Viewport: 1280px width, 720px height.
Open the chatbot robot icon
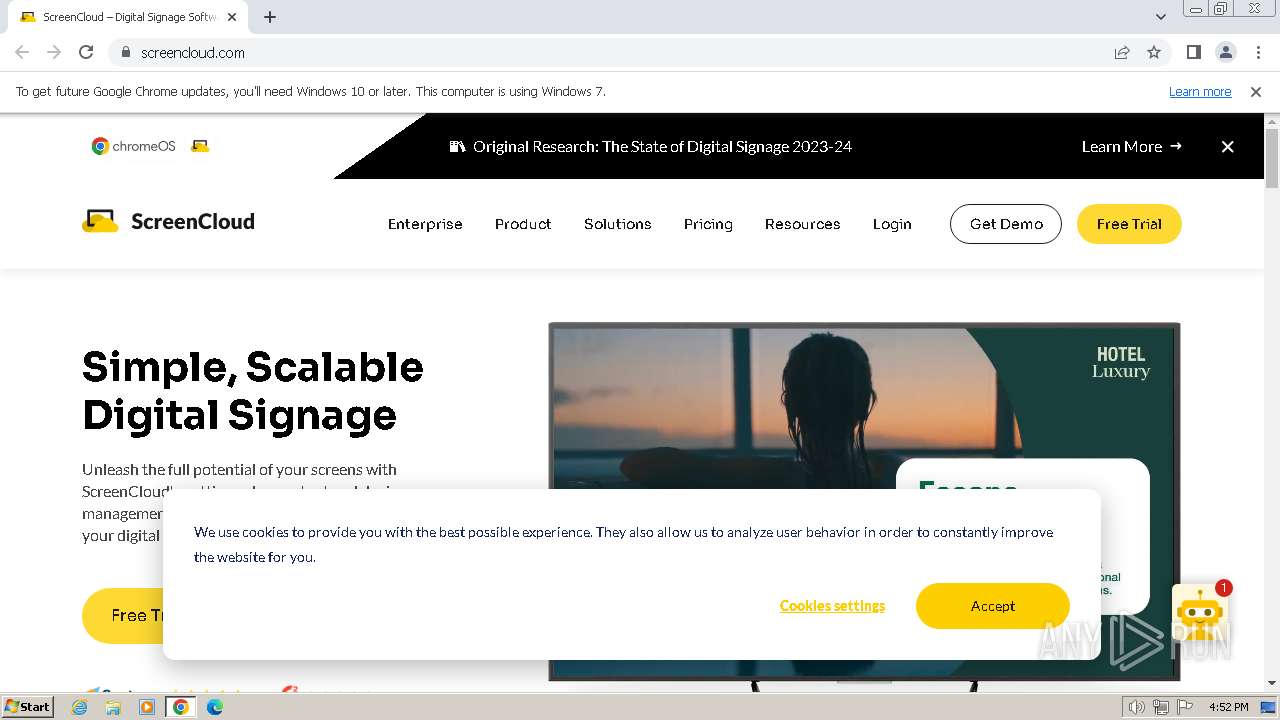pos(1200,612)
